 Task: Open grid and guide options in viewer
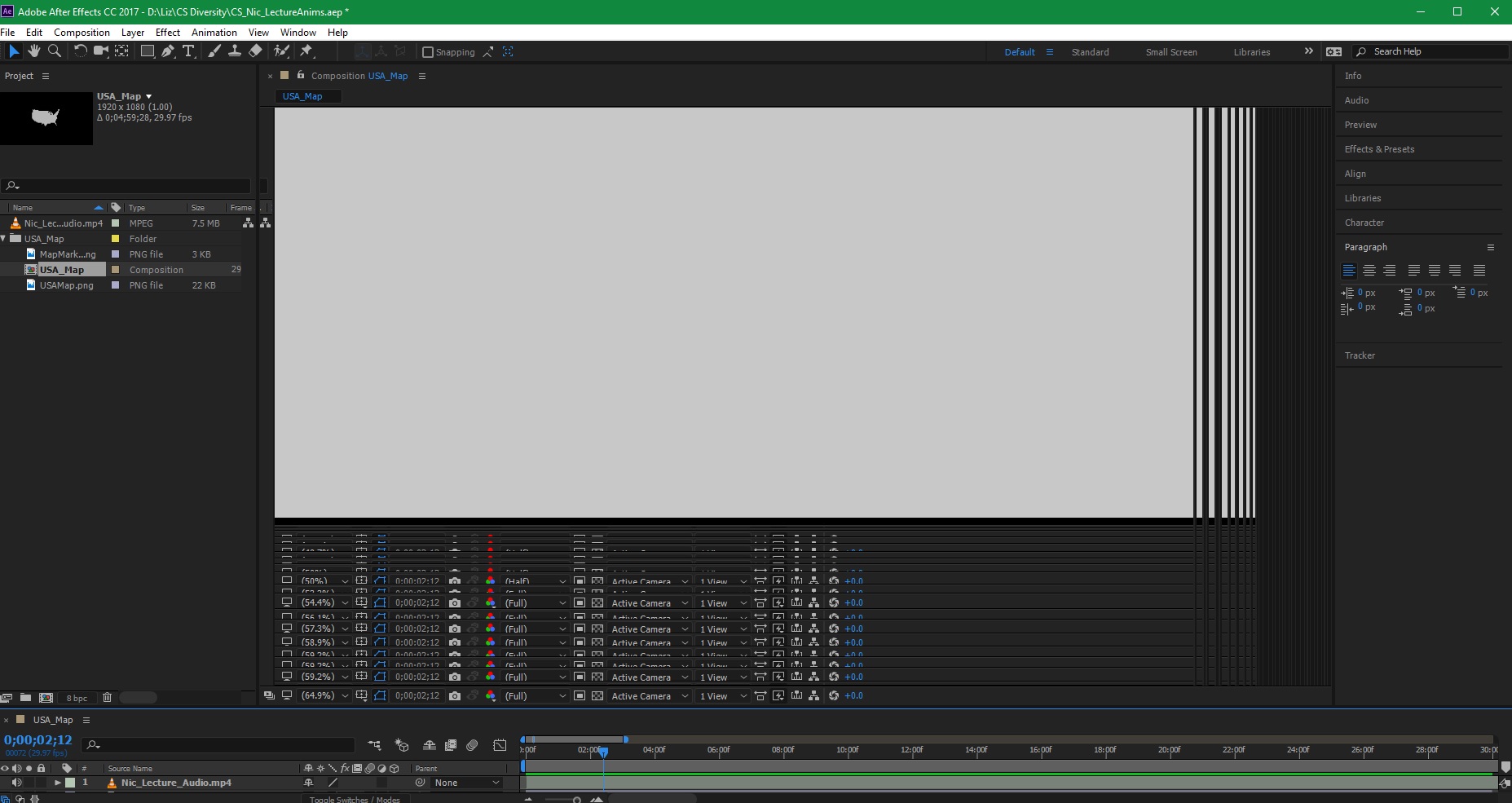click(x=361, y=695)
